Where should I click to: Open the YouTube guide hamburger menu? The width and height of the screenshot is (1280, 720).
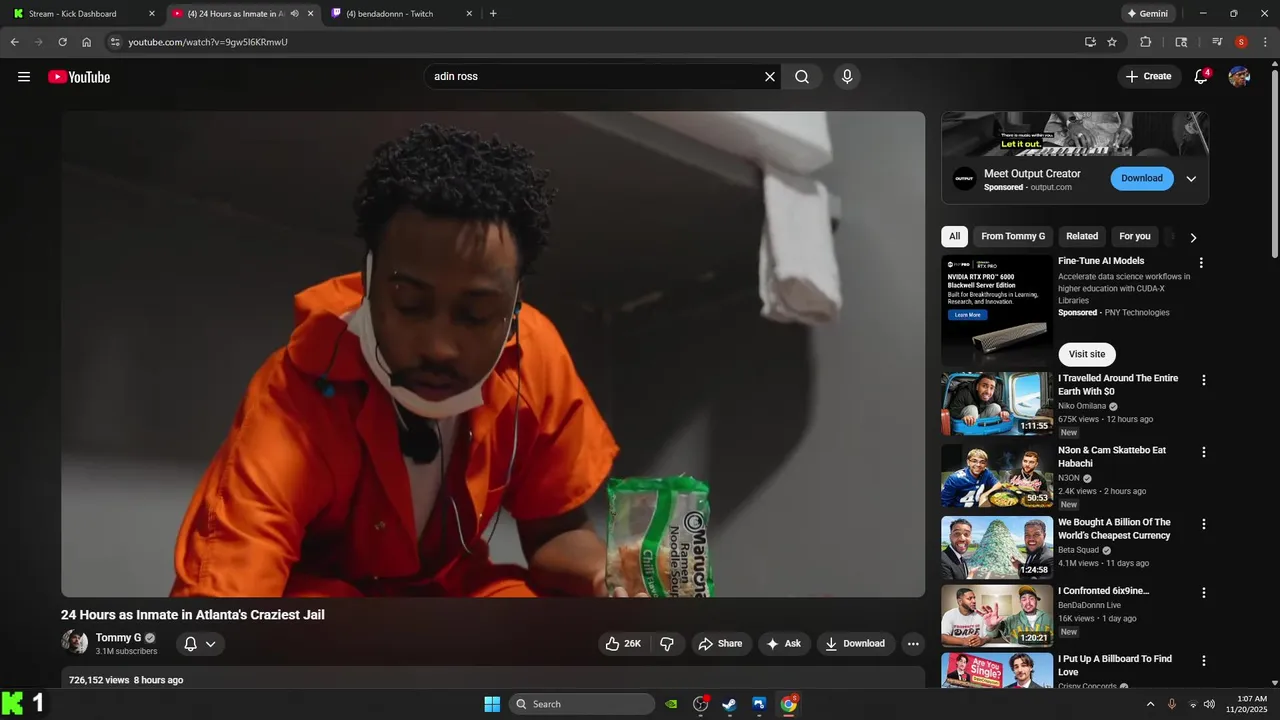(24, 77)
